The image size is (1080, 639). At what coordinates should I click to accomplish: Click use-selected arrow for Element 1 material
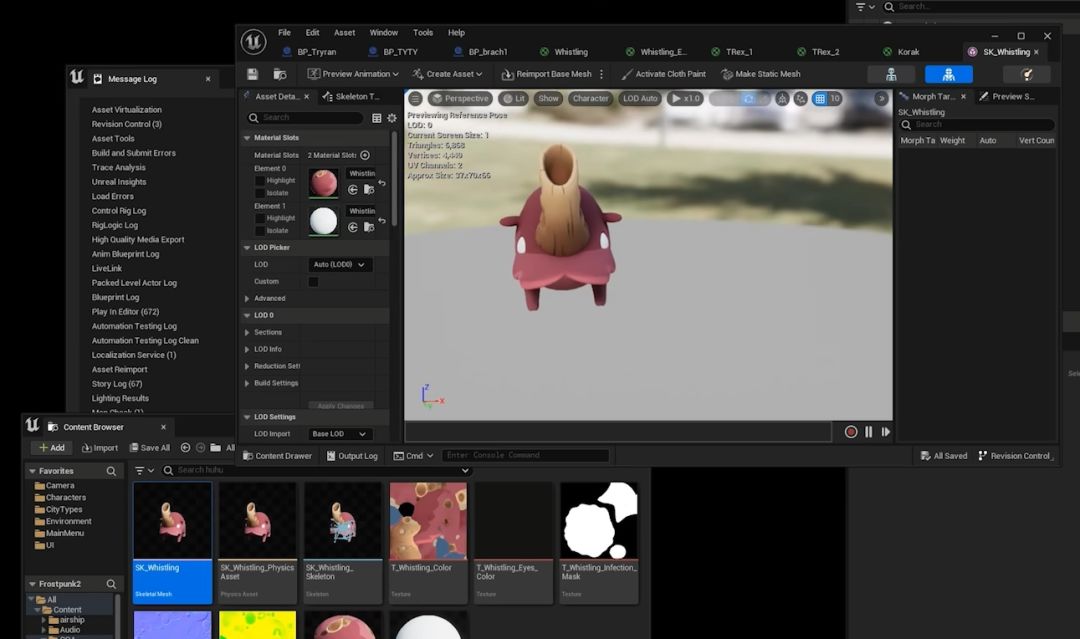(x=353, y=227)
